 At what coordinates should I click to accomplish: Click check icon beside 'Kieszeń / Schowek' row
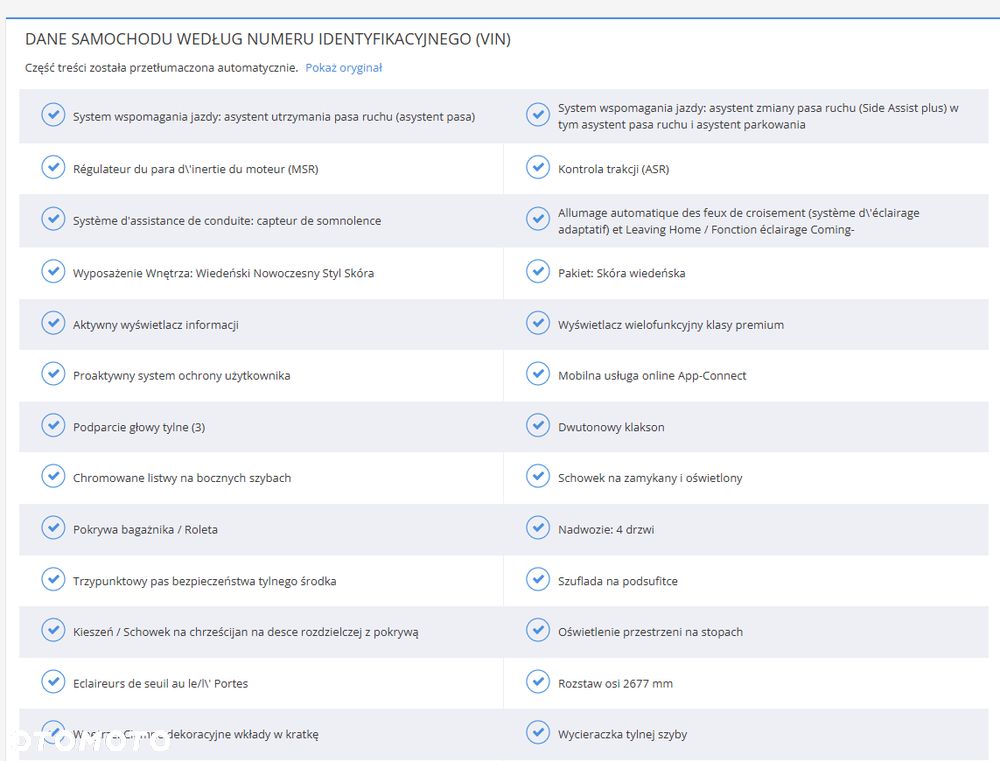pos(54,631)
